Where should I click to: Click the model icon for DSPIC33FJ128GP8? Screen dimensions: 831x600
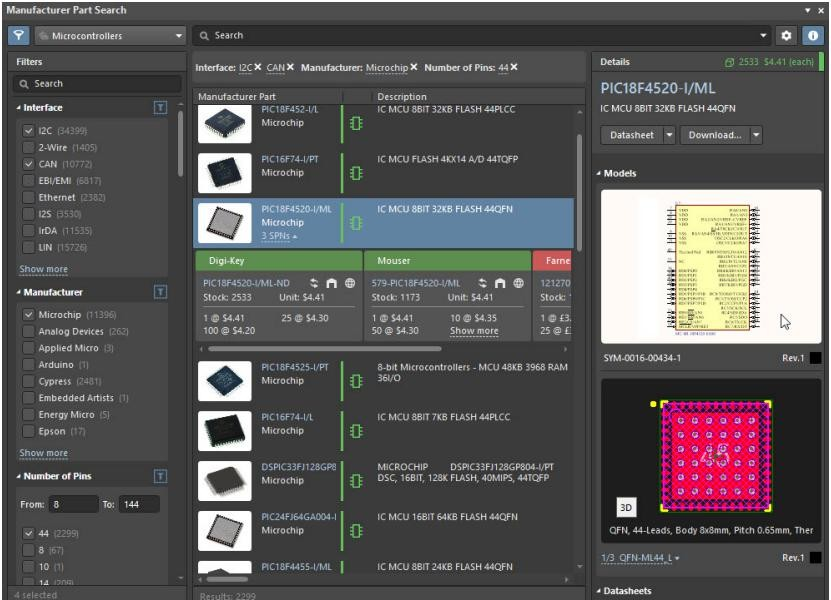tap(356, 481)
